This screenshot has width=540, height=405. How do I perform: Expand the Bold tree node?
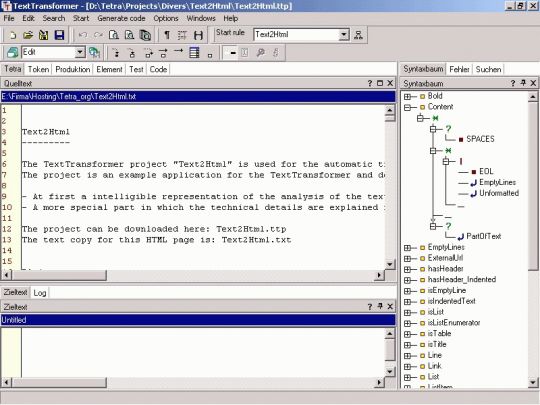pos(407,96)
